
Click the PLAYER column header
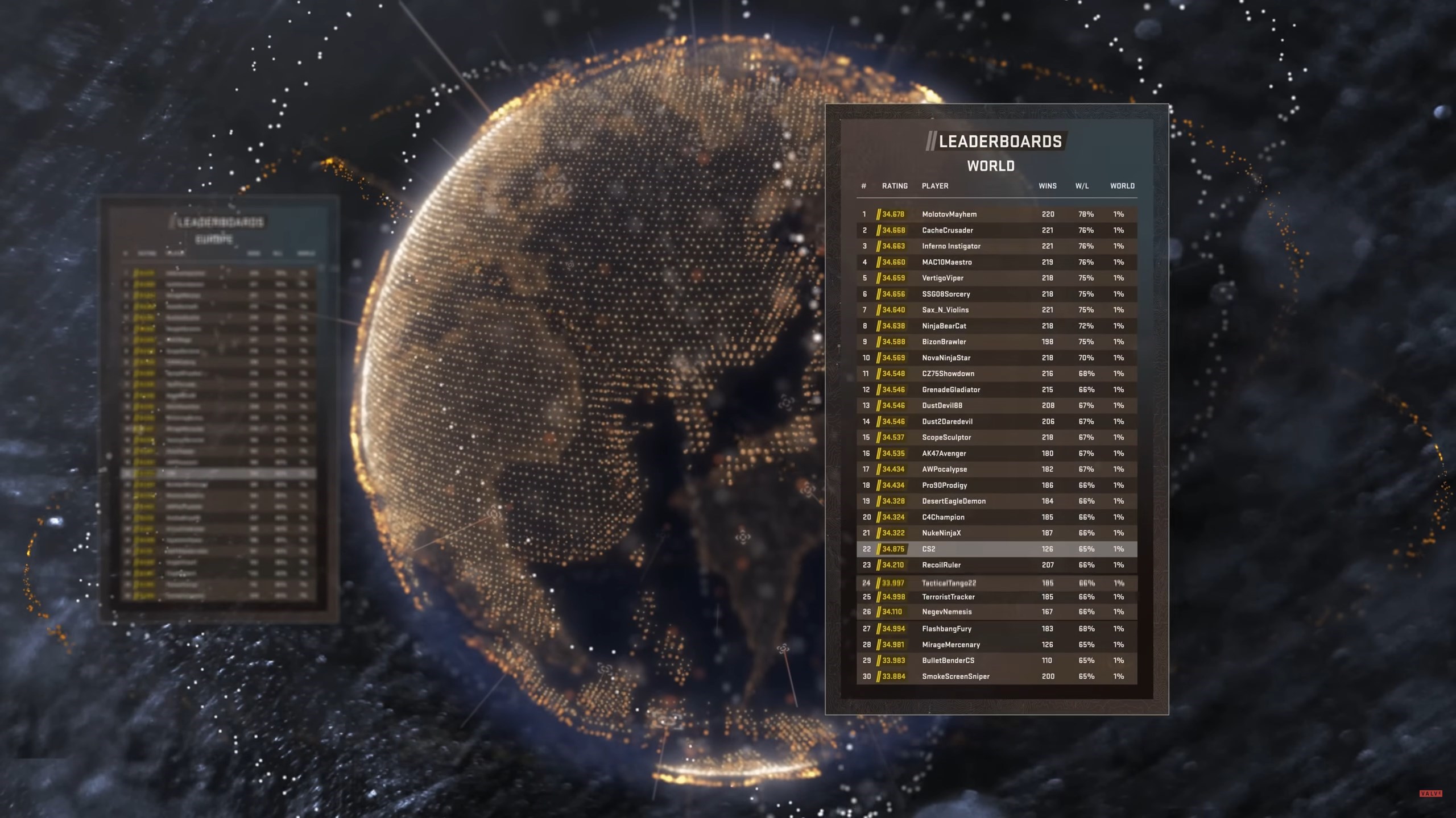pyautogui.click(x=935, y=186)
